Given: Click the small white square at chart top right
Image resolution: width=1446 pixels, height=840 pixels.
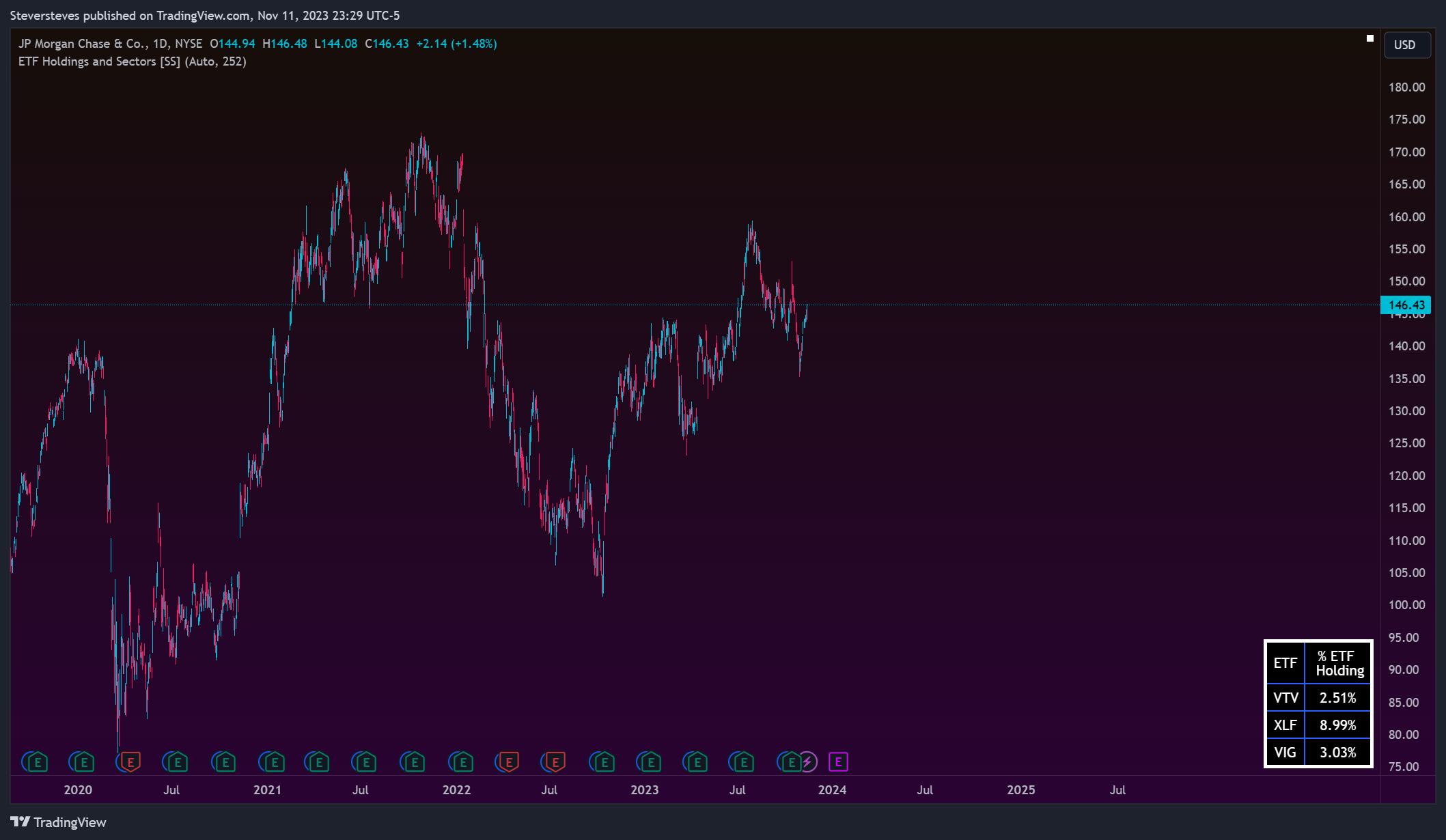Looking at the screenshot, I should [1369, 38].
